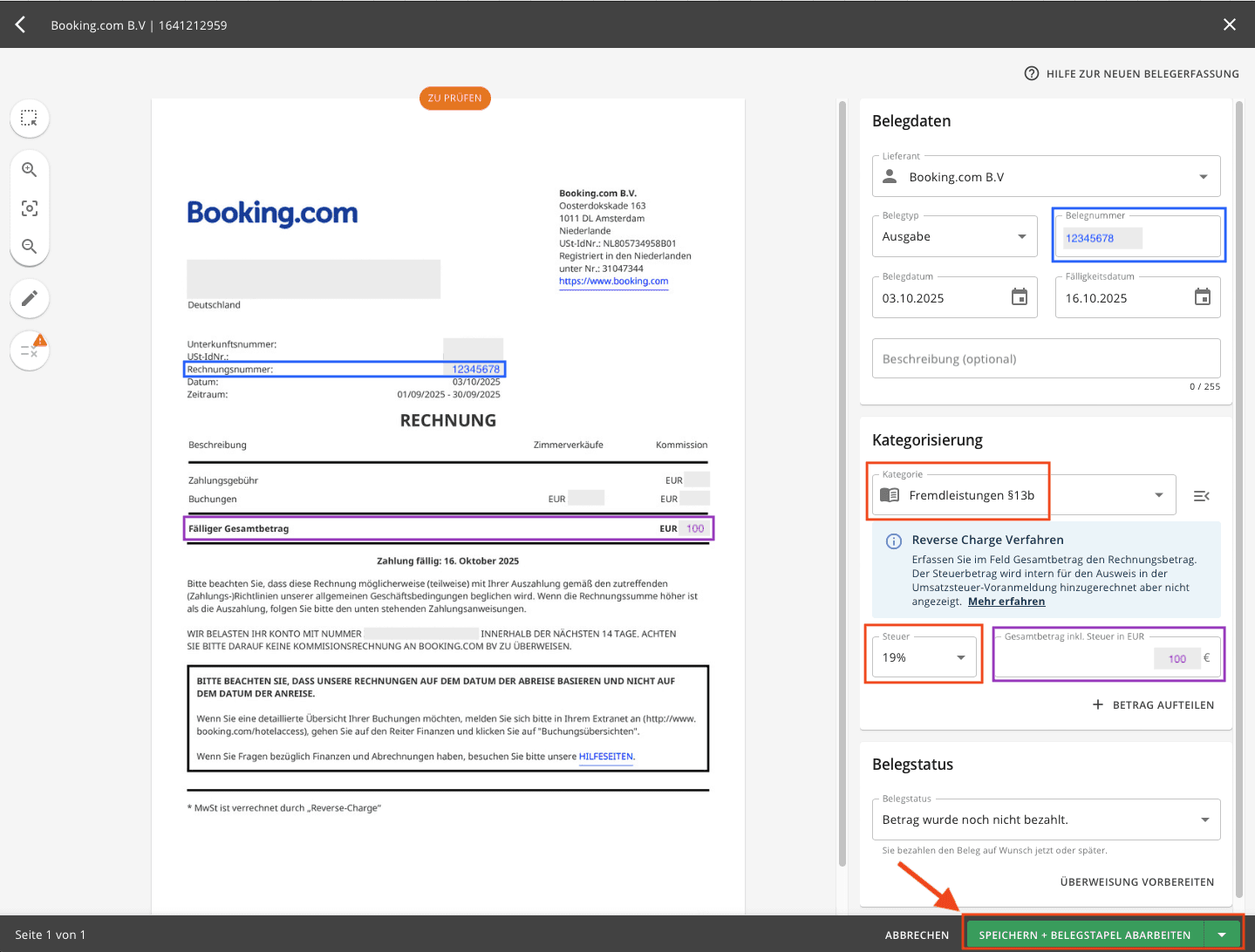Go back using the left arrow icon
Image resolution: width=1255 pixels, height=952 pixels.
20,24
